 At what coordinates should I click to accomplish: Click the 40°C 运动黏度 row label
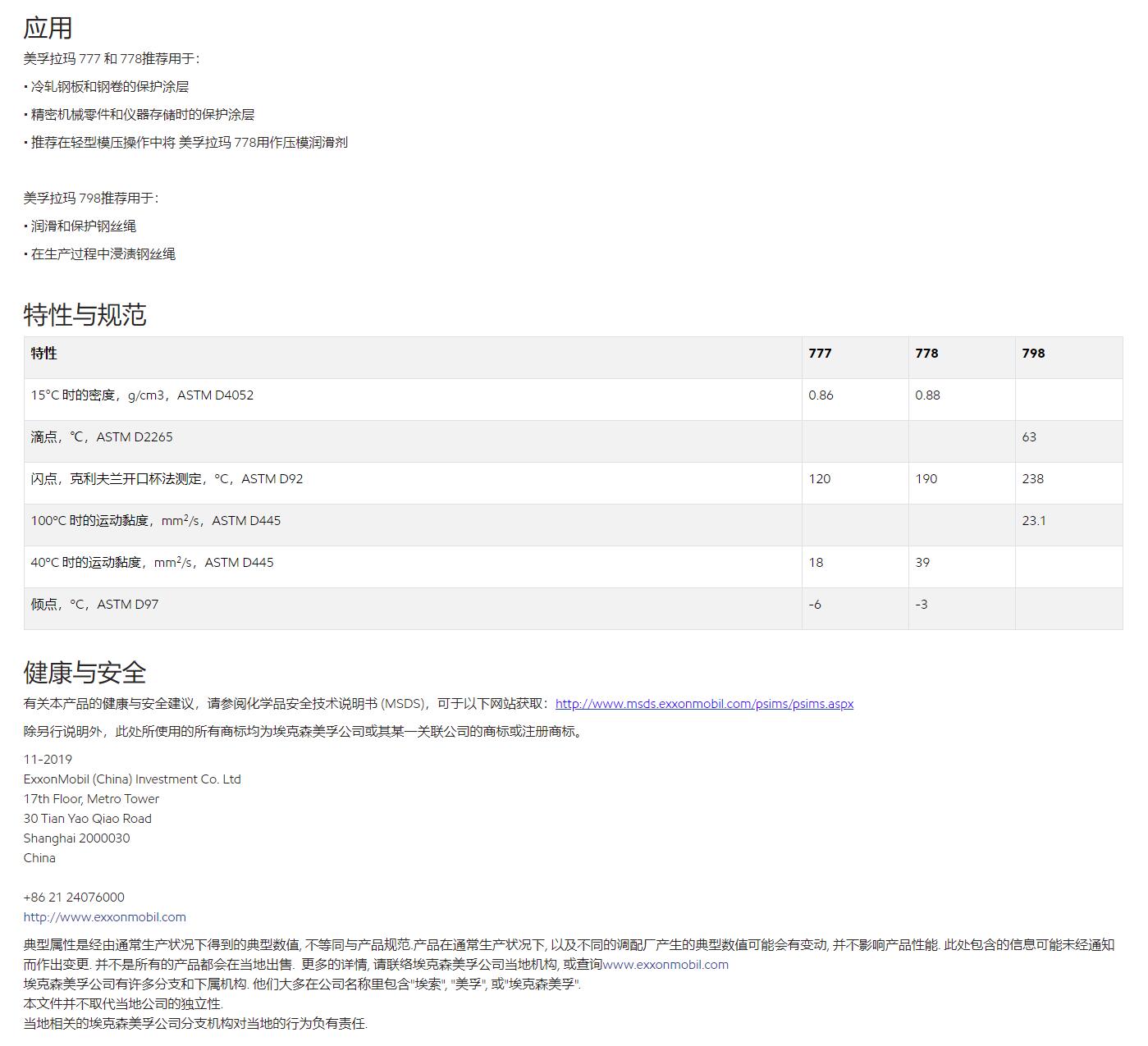153,563
